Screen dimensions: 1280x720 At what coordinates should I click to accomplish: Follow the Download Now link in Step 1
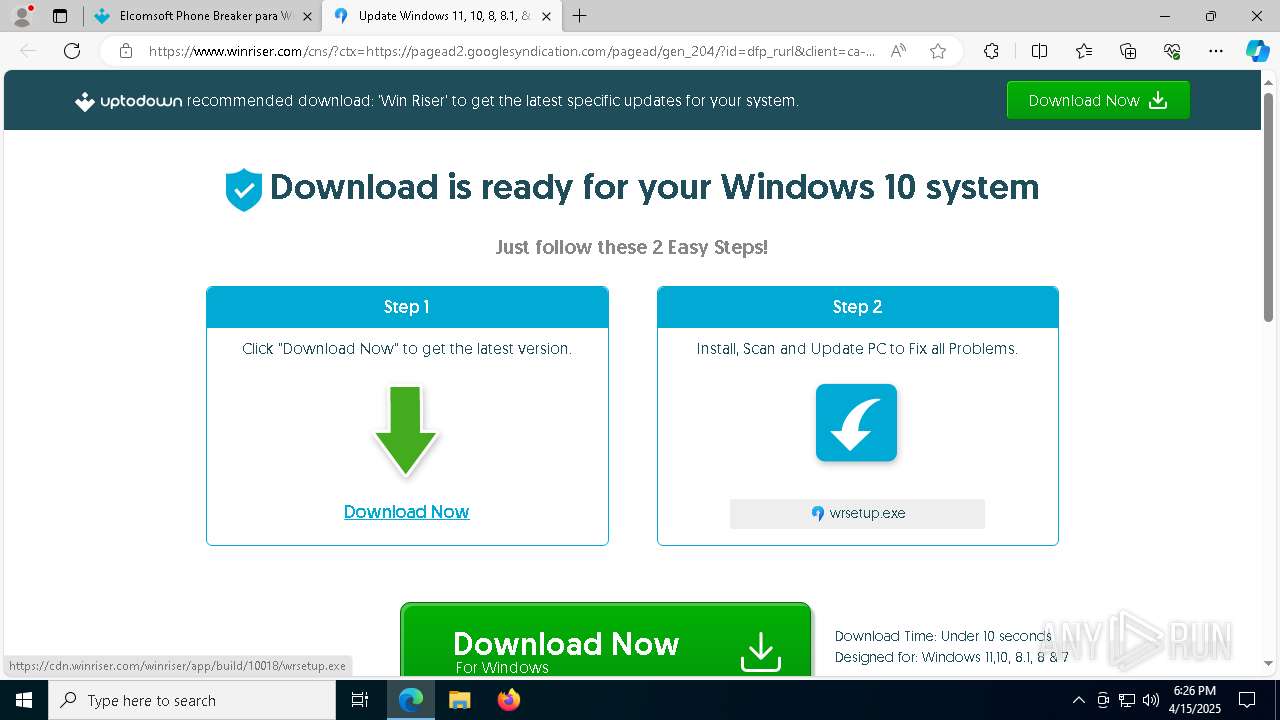pos(406,512)
